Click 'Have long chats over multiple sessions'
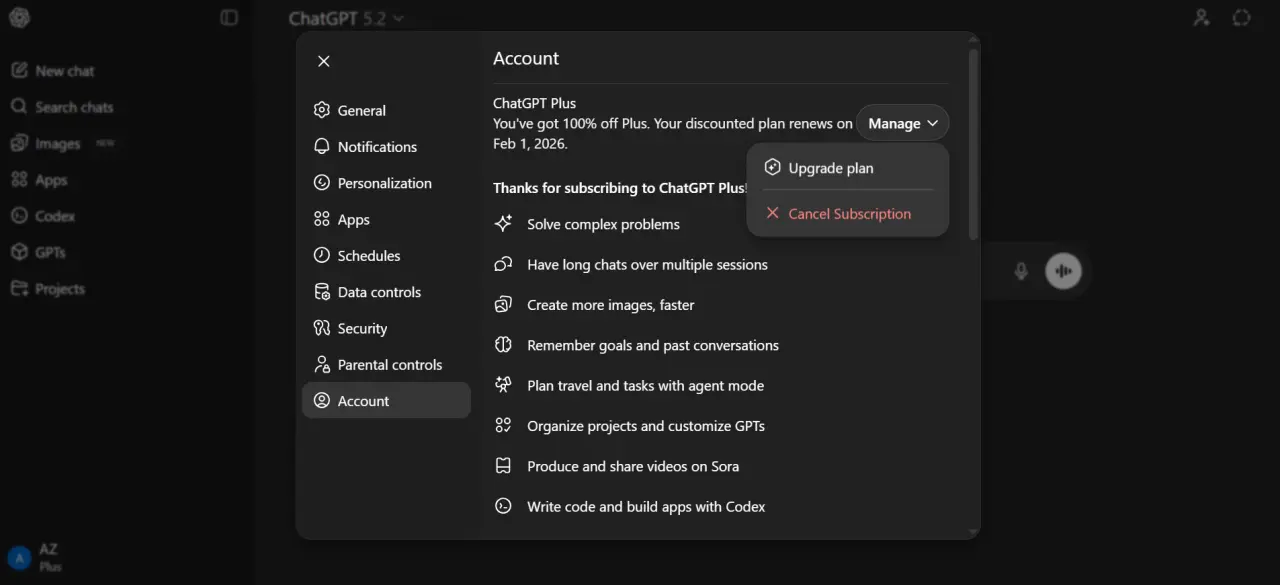 647,265
